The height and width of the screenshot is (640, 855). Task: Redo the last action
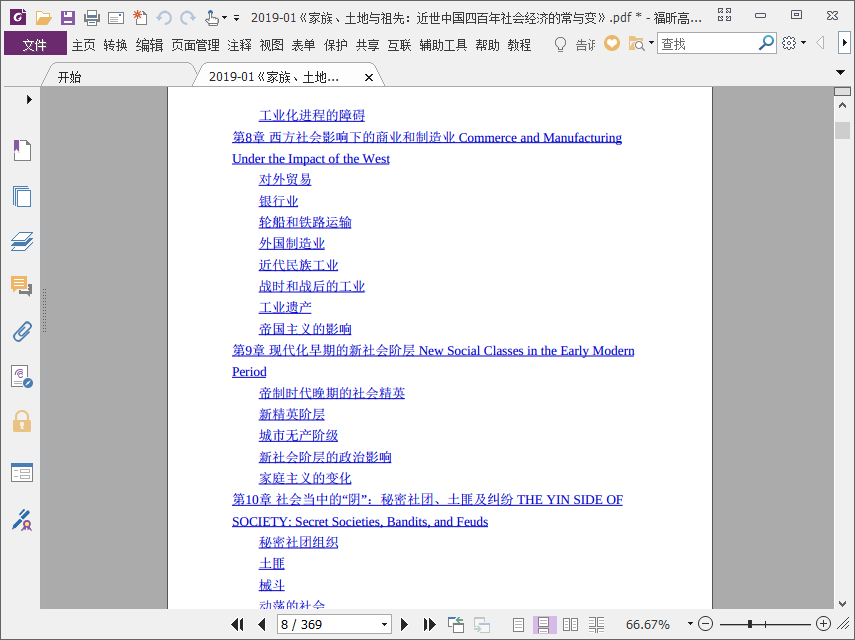point(188,18)
